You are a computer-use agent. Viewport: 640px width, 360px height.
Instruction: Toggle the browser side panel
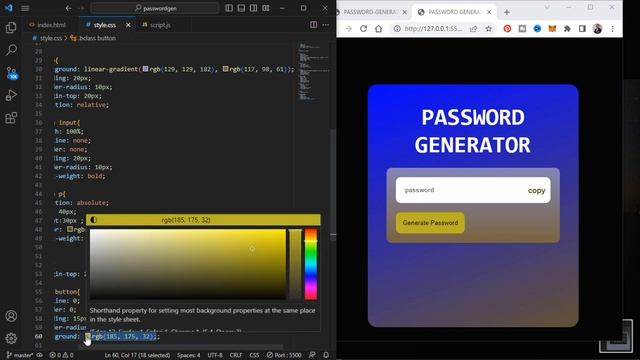tap(582, 29)
